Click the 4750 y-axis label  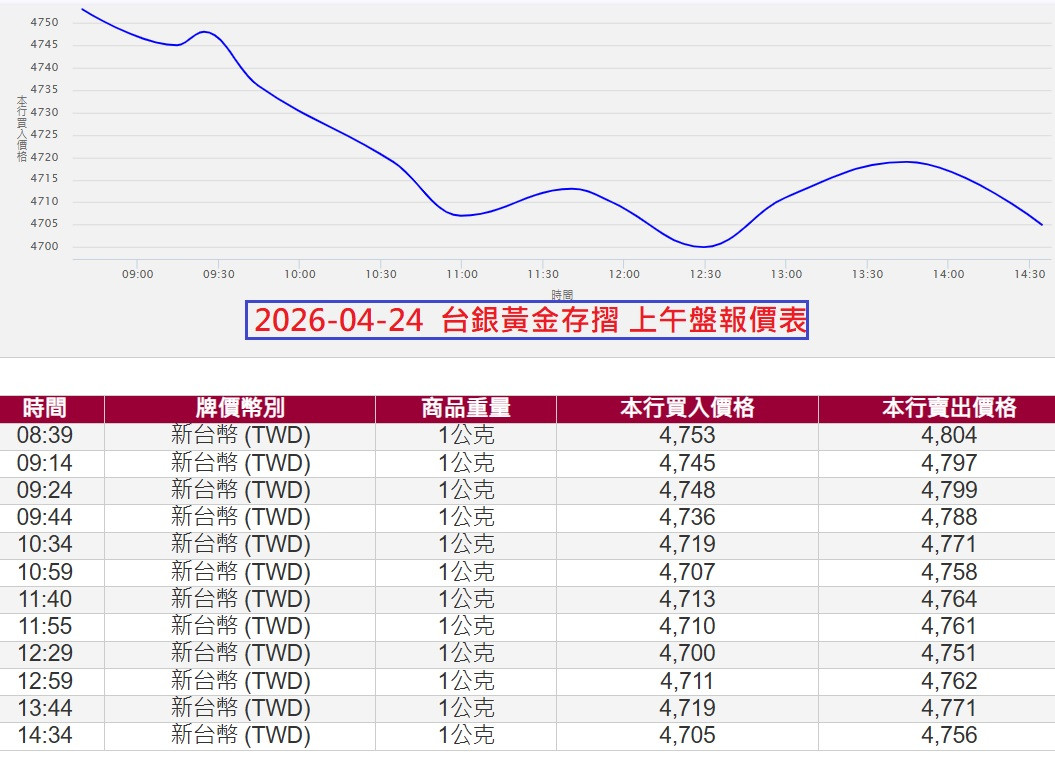pyautogui.click(x=44, y=22)
